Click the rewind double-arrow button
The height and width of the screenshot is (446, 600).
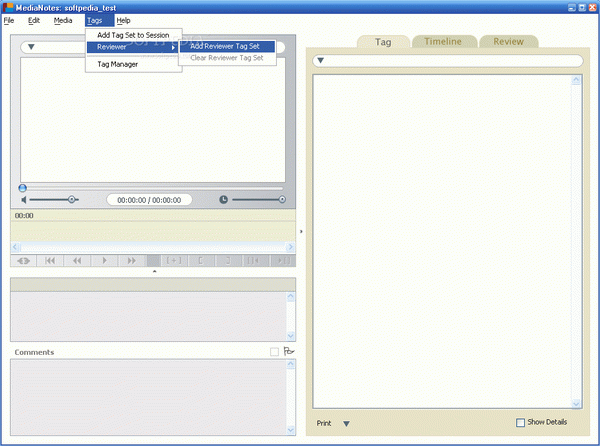(76, 261)
